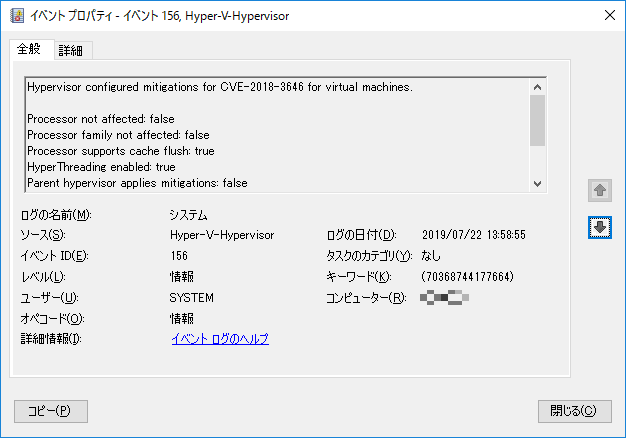
Task: Click the log name value システム
Action: pos(188,215)
